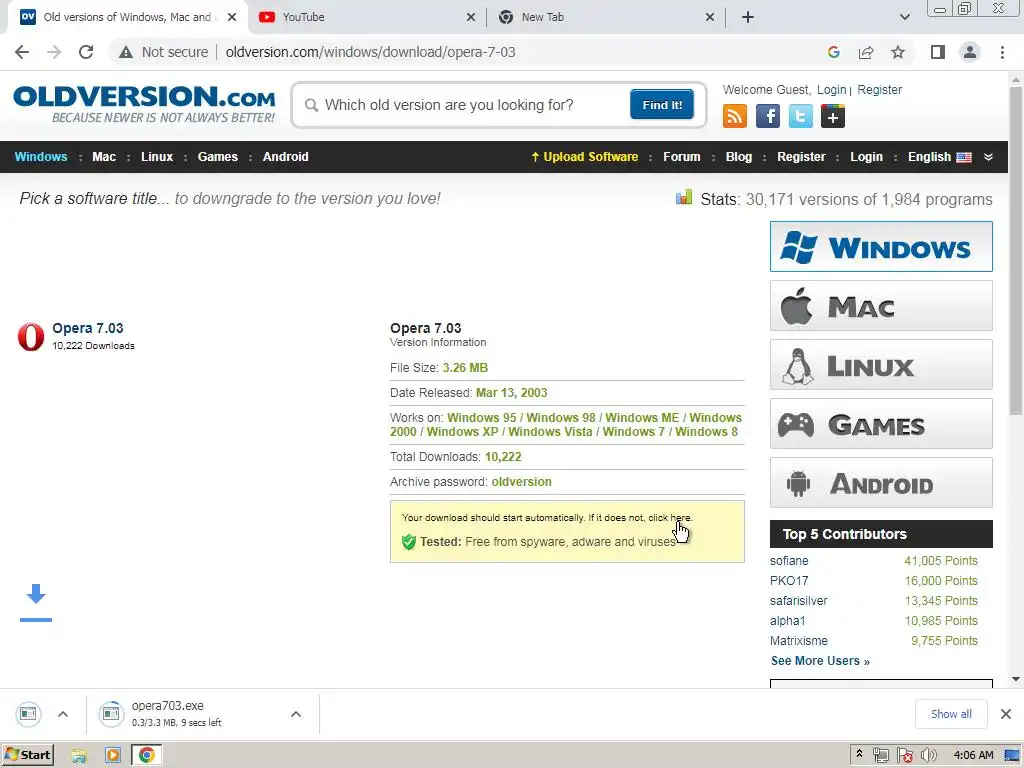The width and height of the screenshot is (1024, 768).
Task: Click Upload Software in the nav bar
Action: (584, 157)
